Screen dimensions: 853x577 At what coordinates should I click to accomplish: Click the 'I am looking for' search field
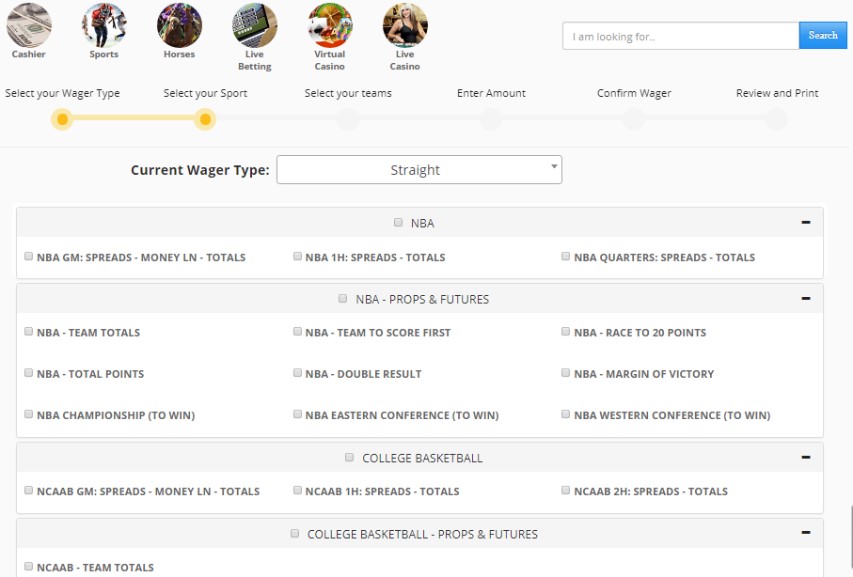coord(680,36)
